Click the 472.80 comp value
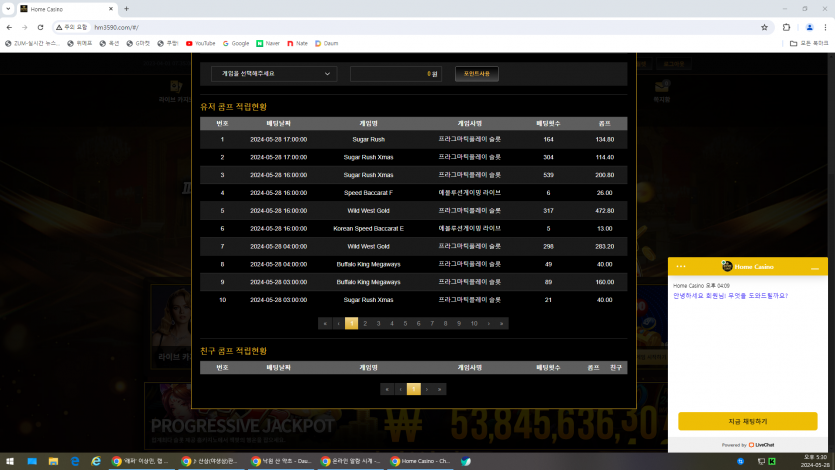Screen dimensions: 835x470 [x=604, y=211]
